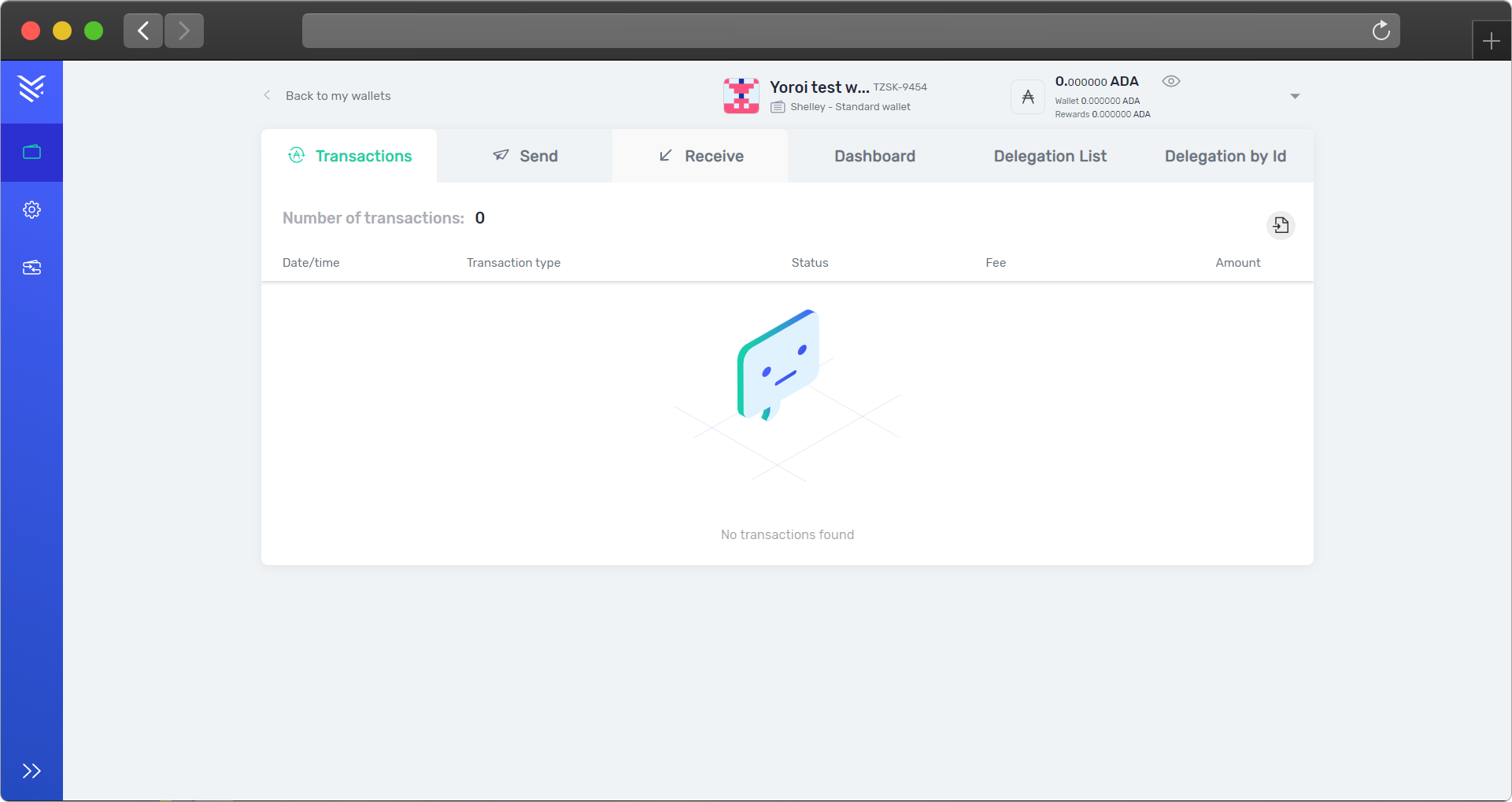
Task: Open the Dashboard tab
Action: coord(874,156)
